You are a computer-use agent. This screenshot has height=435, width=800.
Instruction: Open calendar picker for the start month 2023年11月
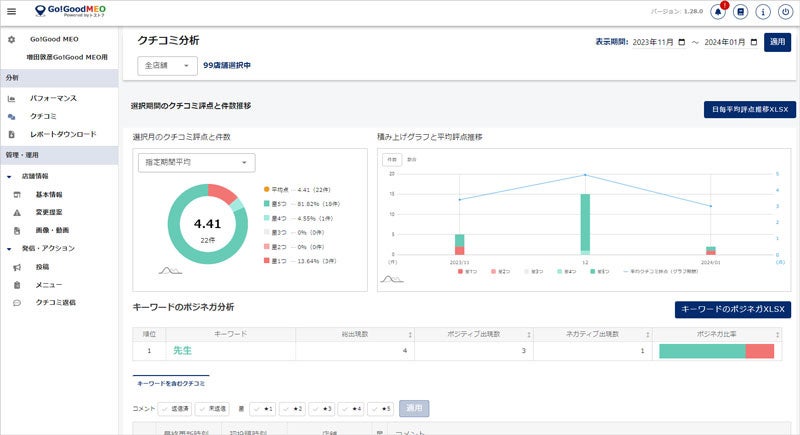(682, 42)
